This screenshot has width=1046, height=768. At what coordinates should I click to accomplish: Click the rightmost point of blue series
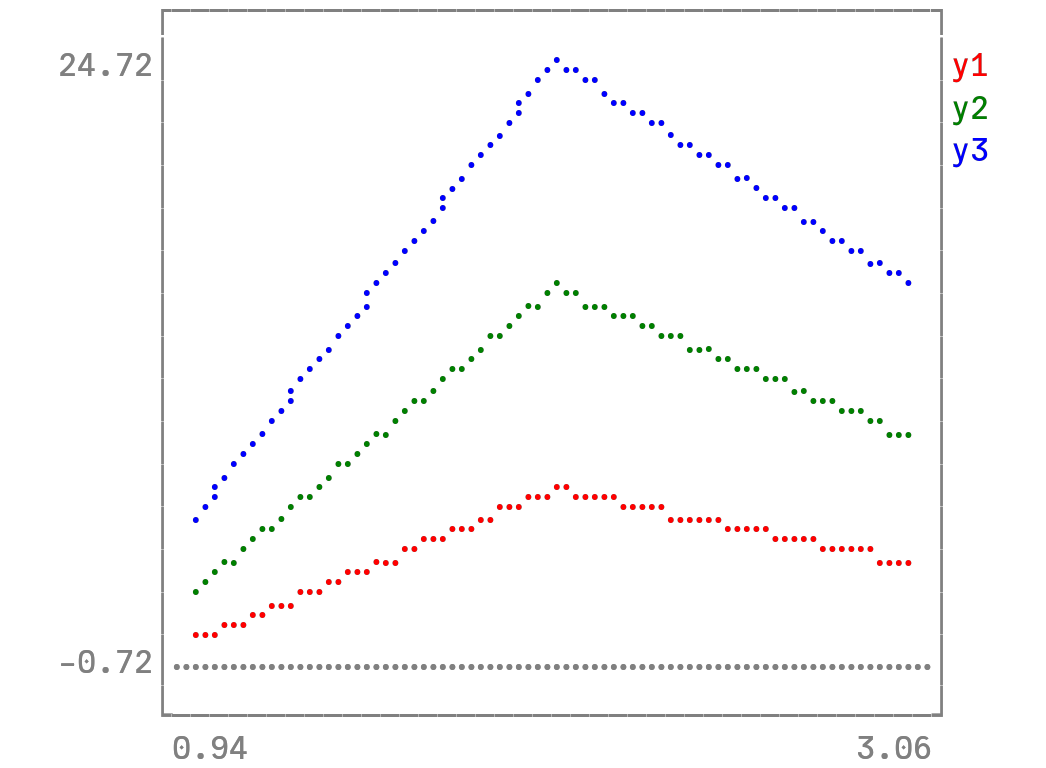click(x=908, y=283)
